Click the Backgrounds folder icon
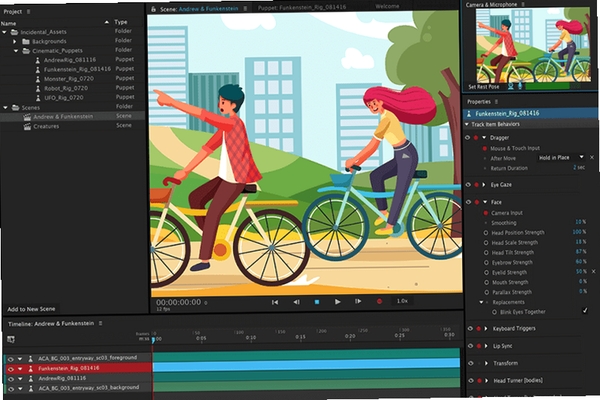 click(x=26, y=41)
